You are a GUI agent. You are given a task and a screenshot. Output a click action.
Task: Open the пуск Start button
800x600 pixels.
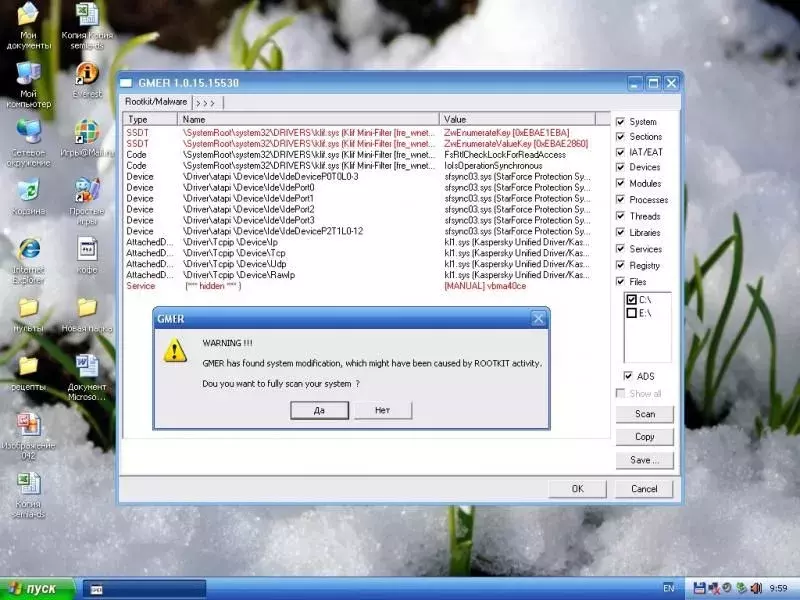37,589
